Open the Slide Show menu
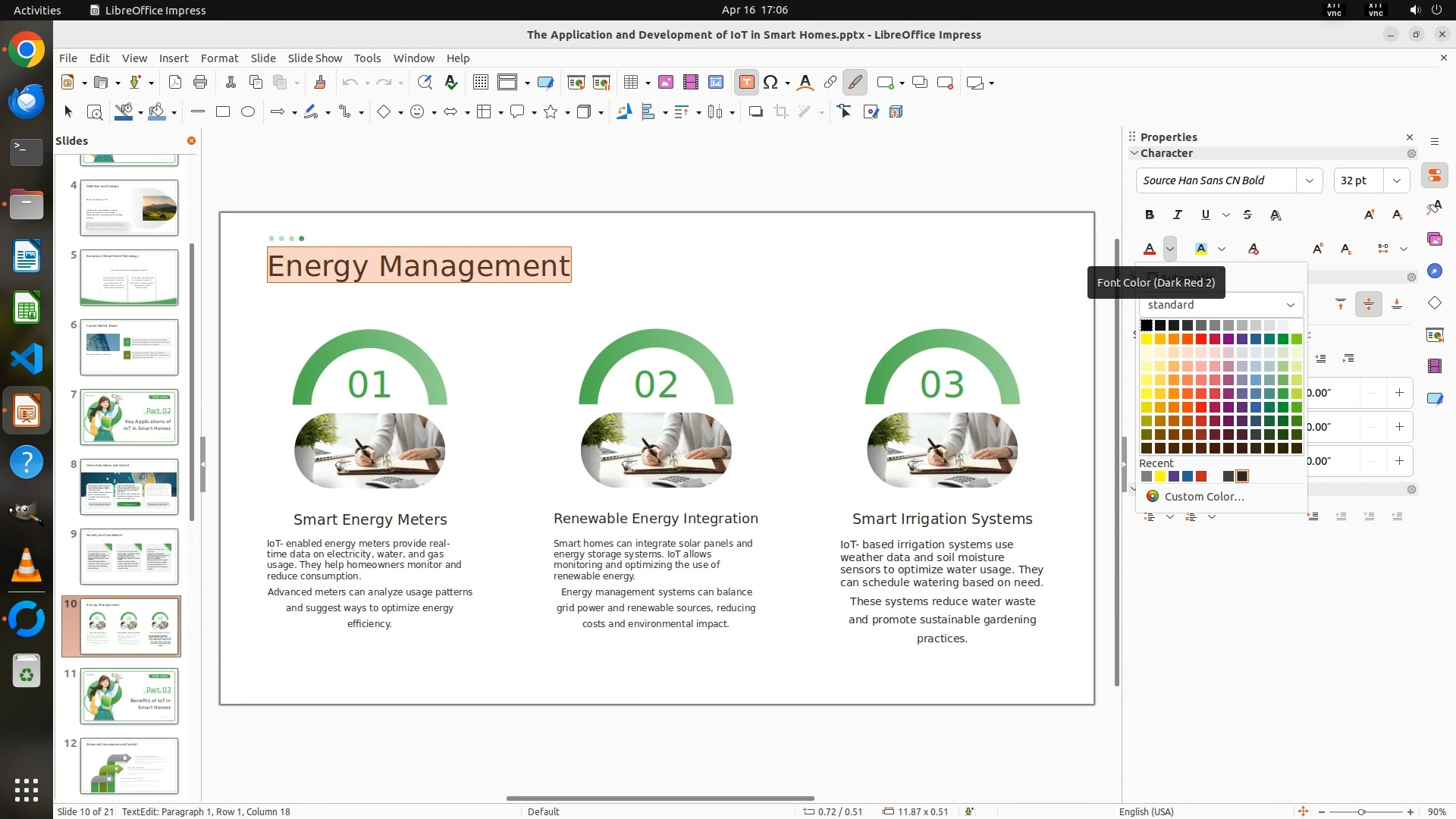This screenshot has height=819, width=1456. (x=315, y=58)
